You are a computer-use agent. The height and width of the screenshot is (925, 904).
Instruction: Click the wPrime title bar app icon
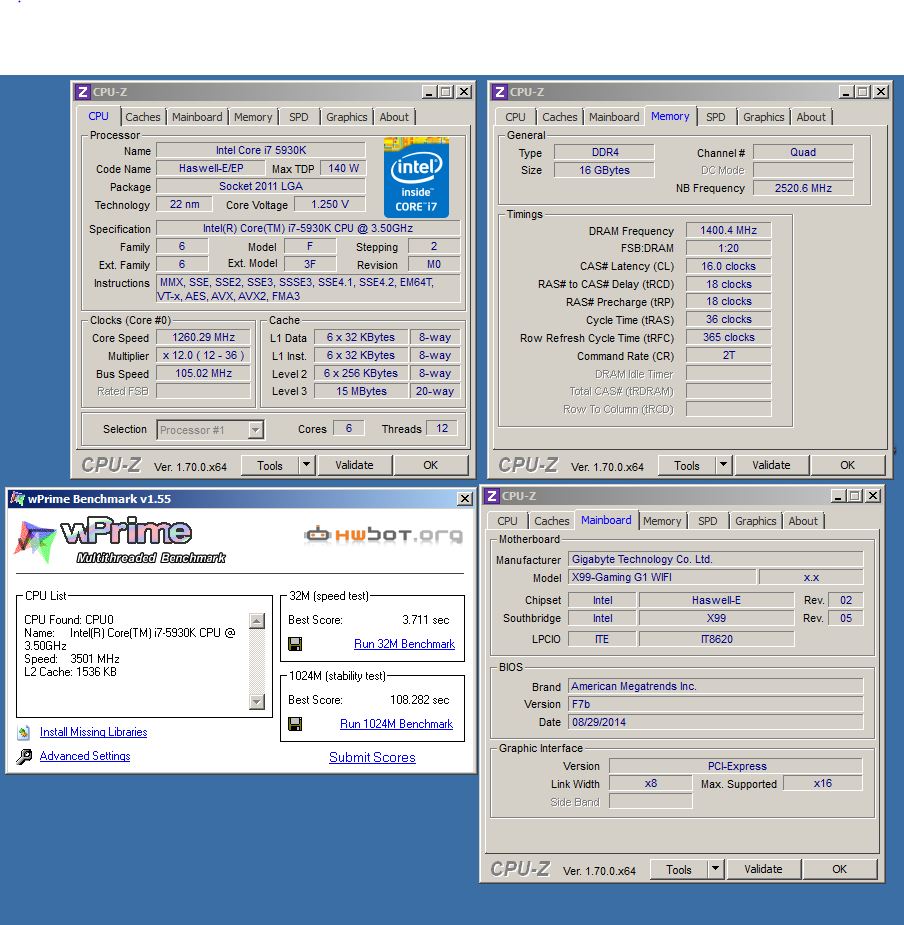pos(18,498)
